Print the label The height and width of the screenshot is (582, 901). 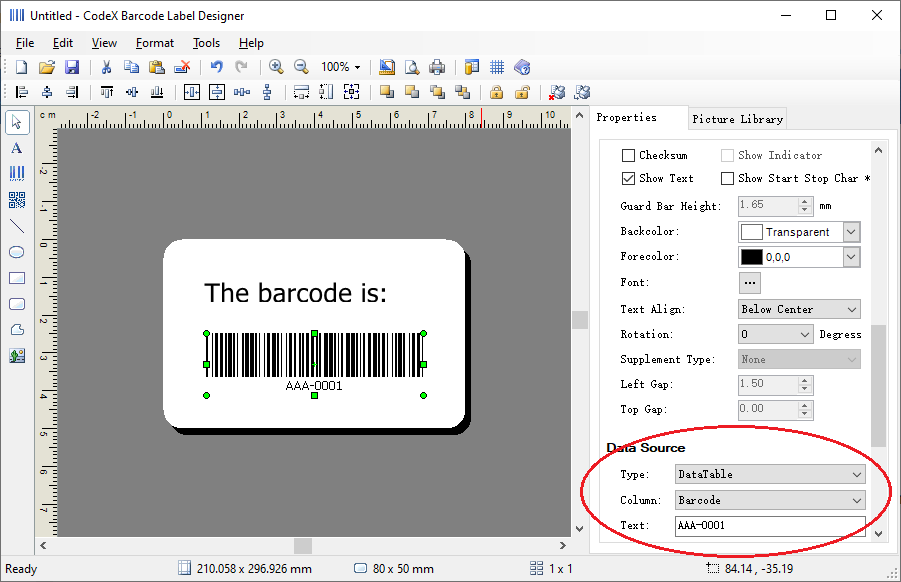click(437, 67)
